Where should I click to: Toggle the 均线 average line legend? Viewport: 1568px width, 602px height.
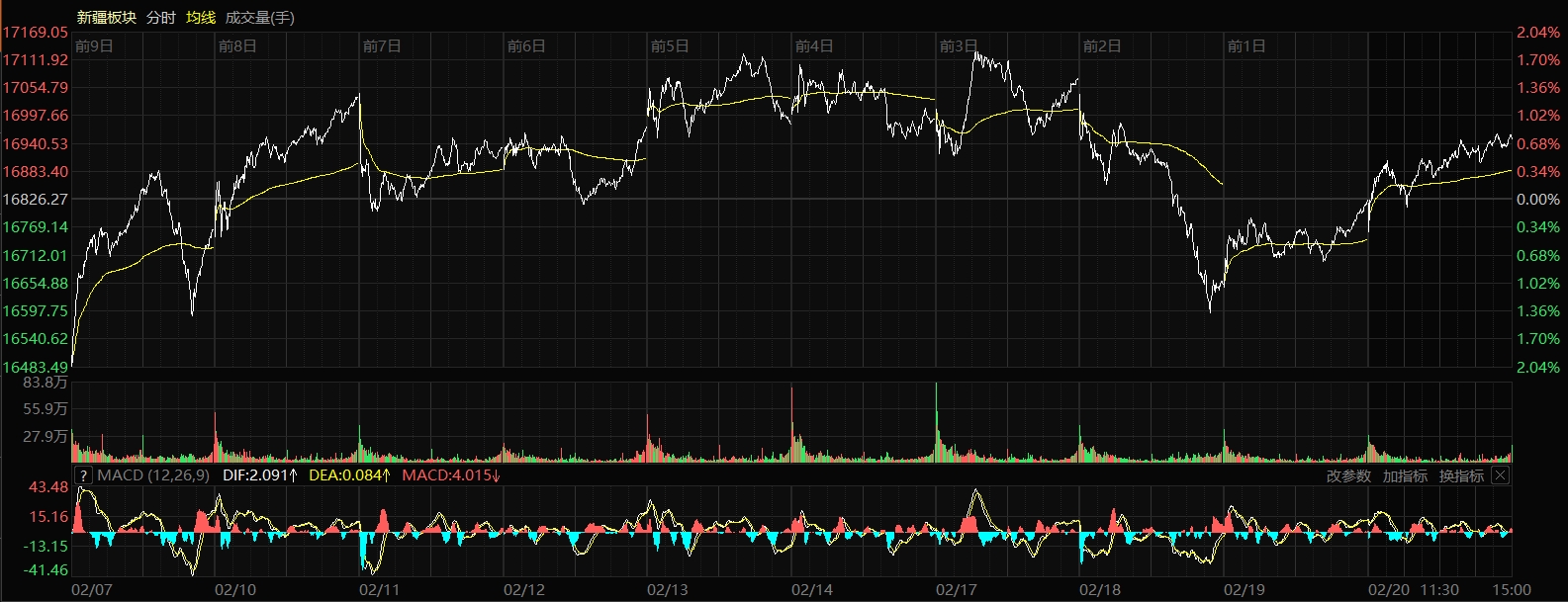pos(201,18)
